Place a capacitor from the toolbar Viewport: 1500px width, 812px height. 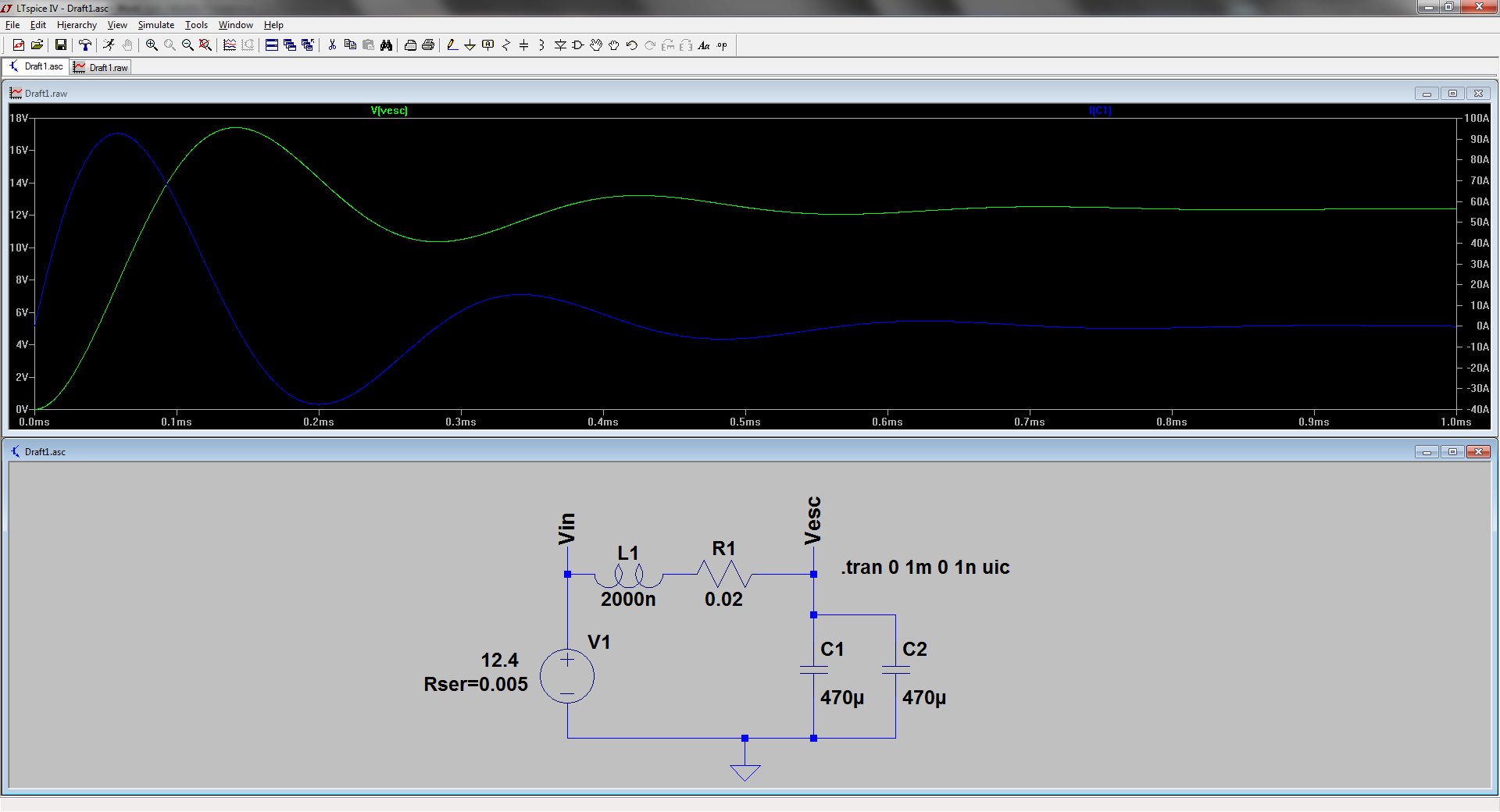coord(523,45)
